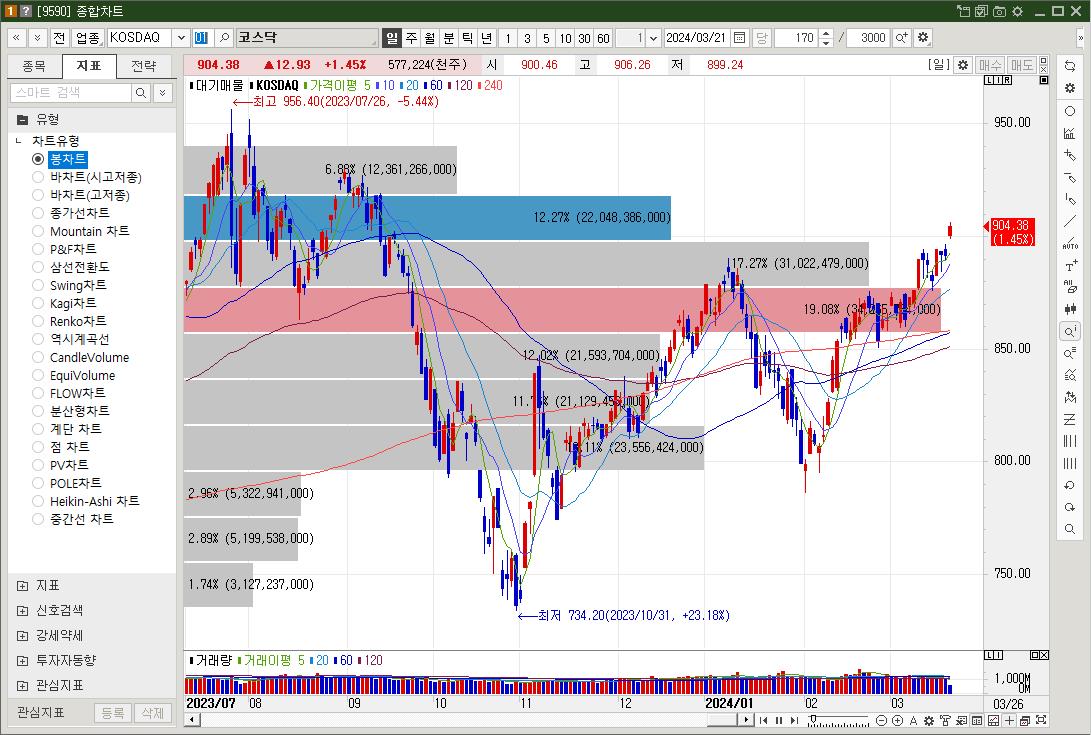Switch to the 종목 tab
Image resolution: width=1091 pixels, height=735 pixels.
pyautogui.click(x=34, y=66)
